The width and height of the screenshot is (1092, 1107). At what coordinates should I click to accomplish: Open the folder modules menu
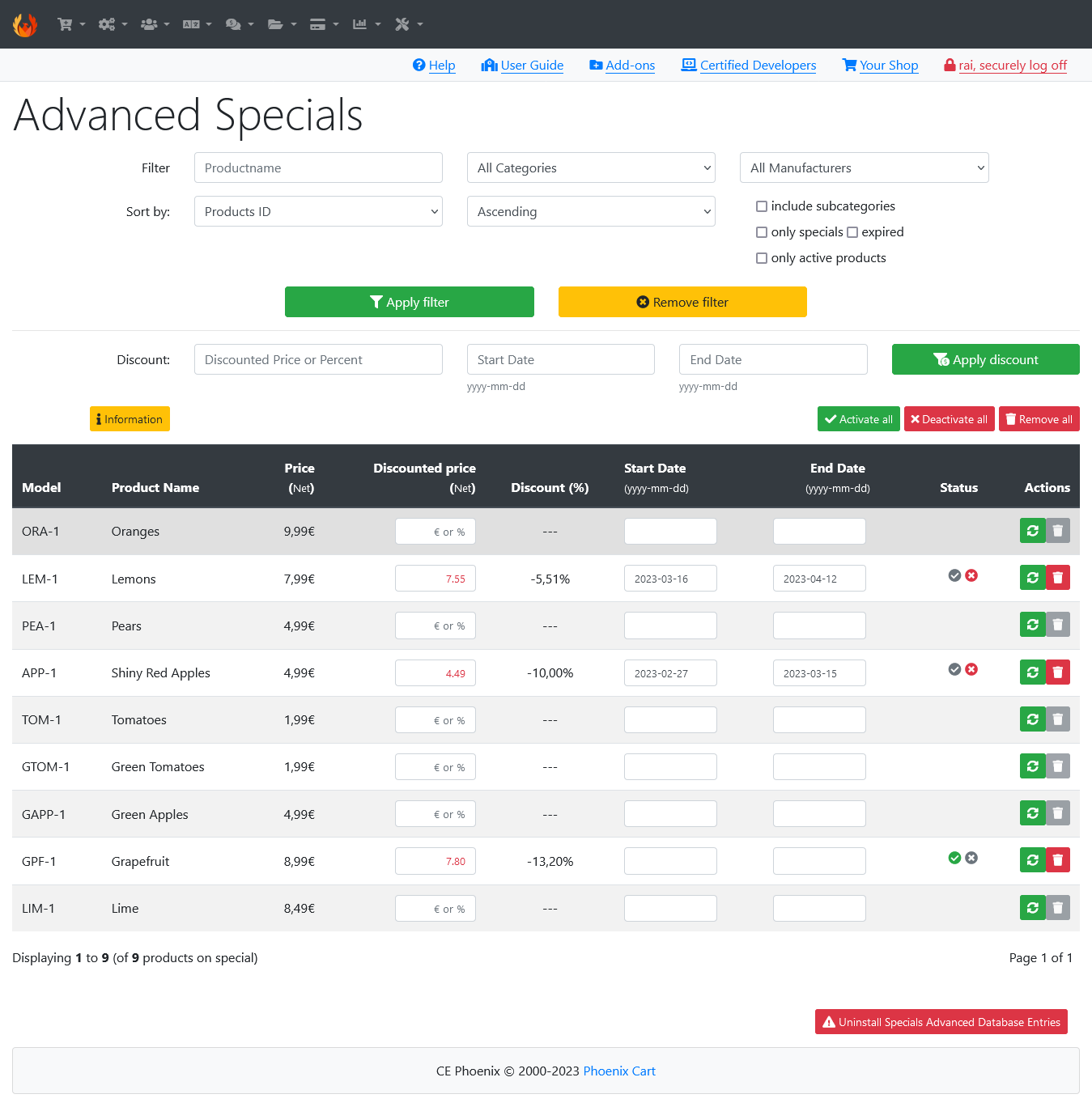282,24
